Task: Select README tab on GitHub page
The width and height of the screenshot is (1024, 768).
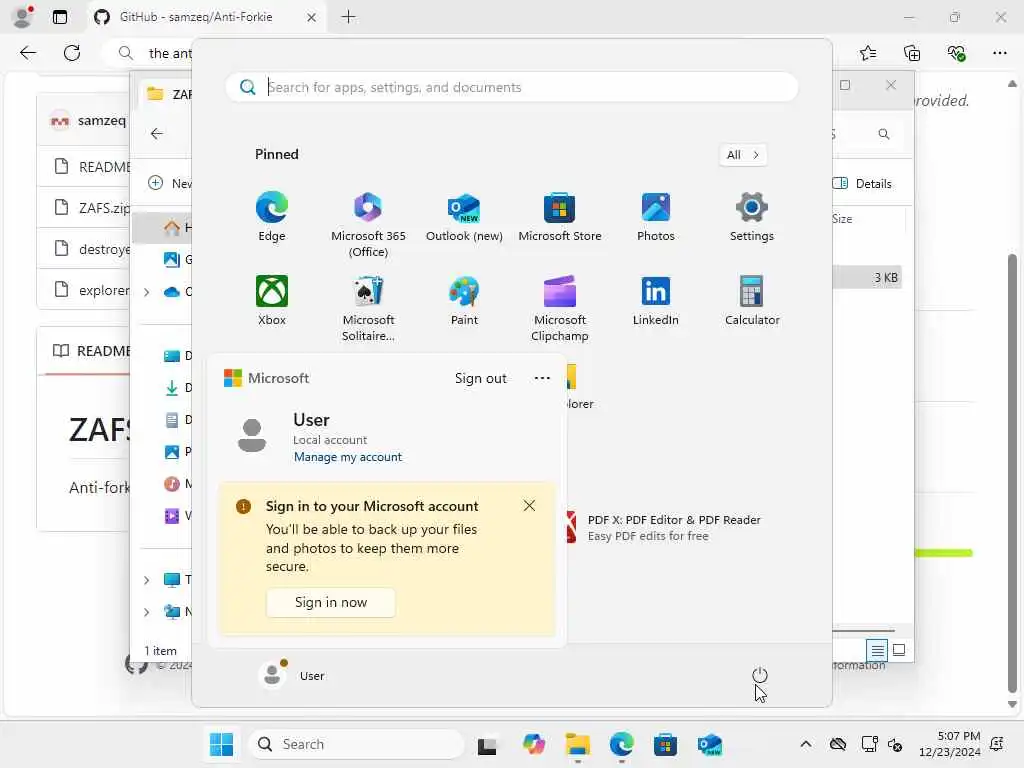Action: coord(91,351)
